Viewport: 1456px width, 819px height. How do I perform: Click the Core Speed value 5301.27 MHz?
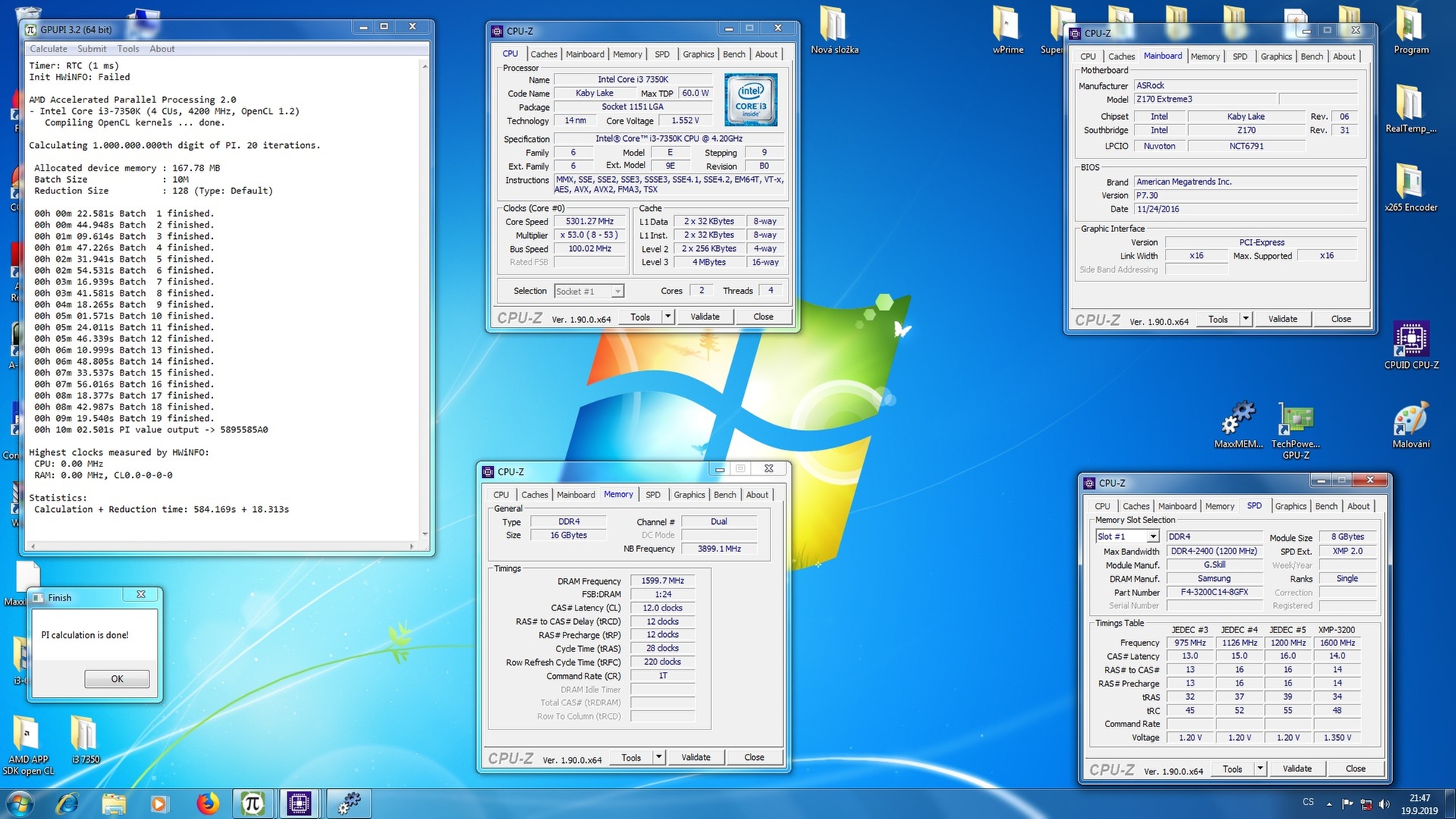(x=590, y=221)
